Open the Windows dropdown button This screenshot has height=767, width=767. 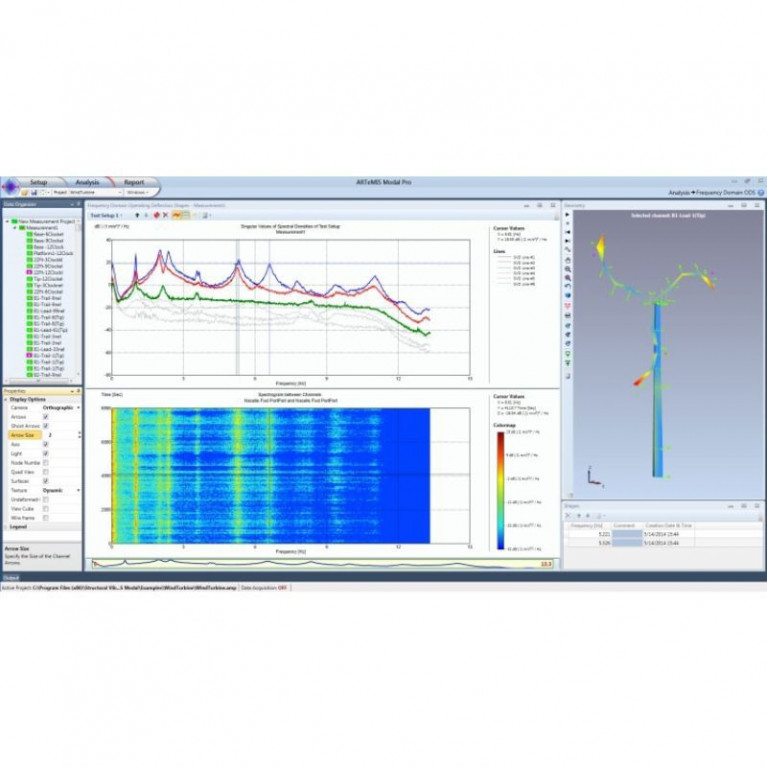point(138,192)
